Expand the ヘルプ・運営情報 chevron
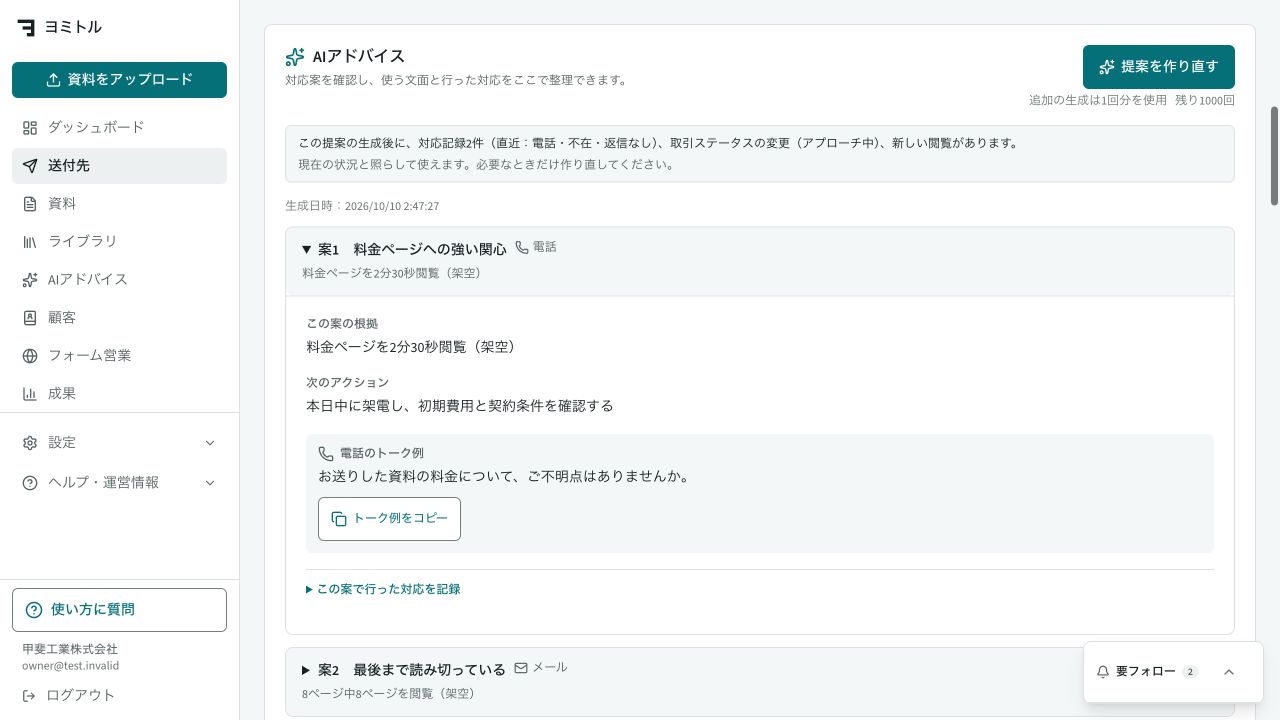Viewport: 1280px width, 720px height. 210,483
